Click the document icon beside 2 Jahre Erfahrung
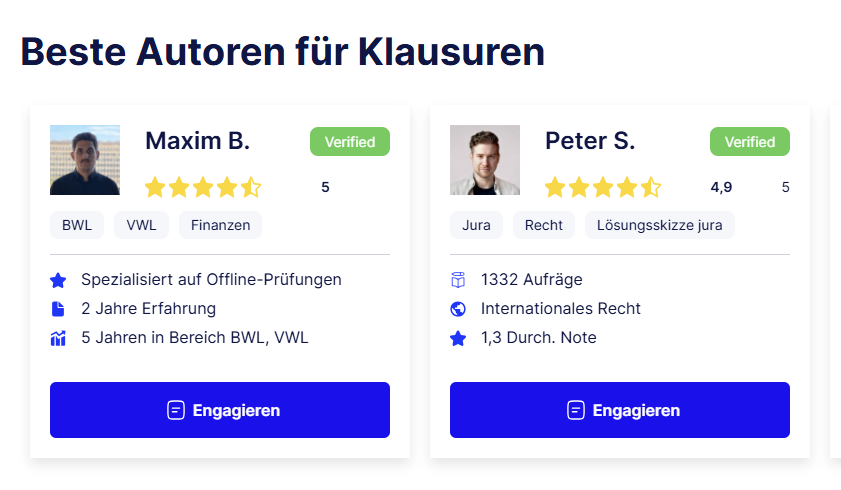The width and height of the screenshot is (841, 490). tap(58, 309)
